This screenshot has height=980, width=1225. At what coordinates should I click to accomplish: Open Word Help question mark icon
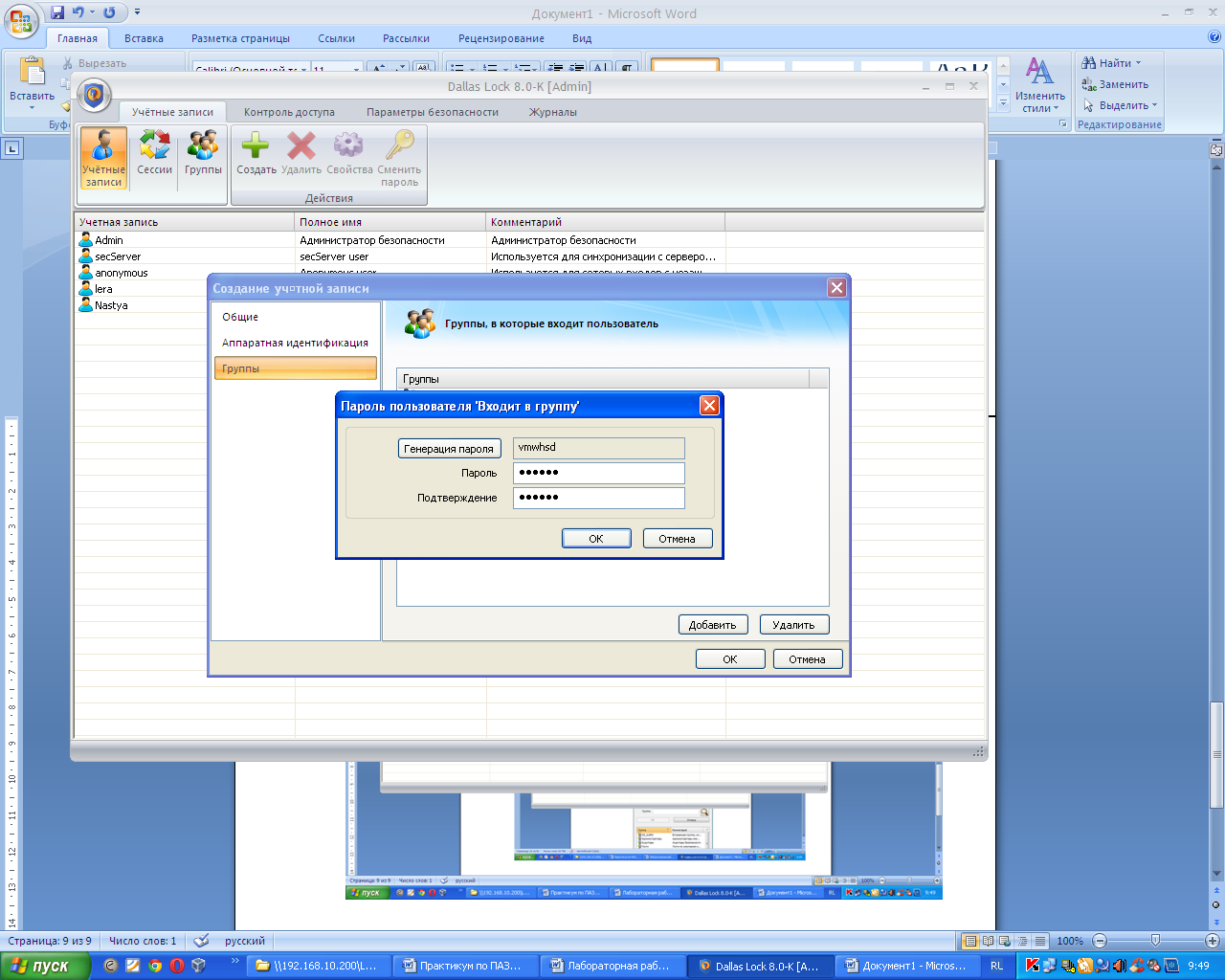point(1214,37)
